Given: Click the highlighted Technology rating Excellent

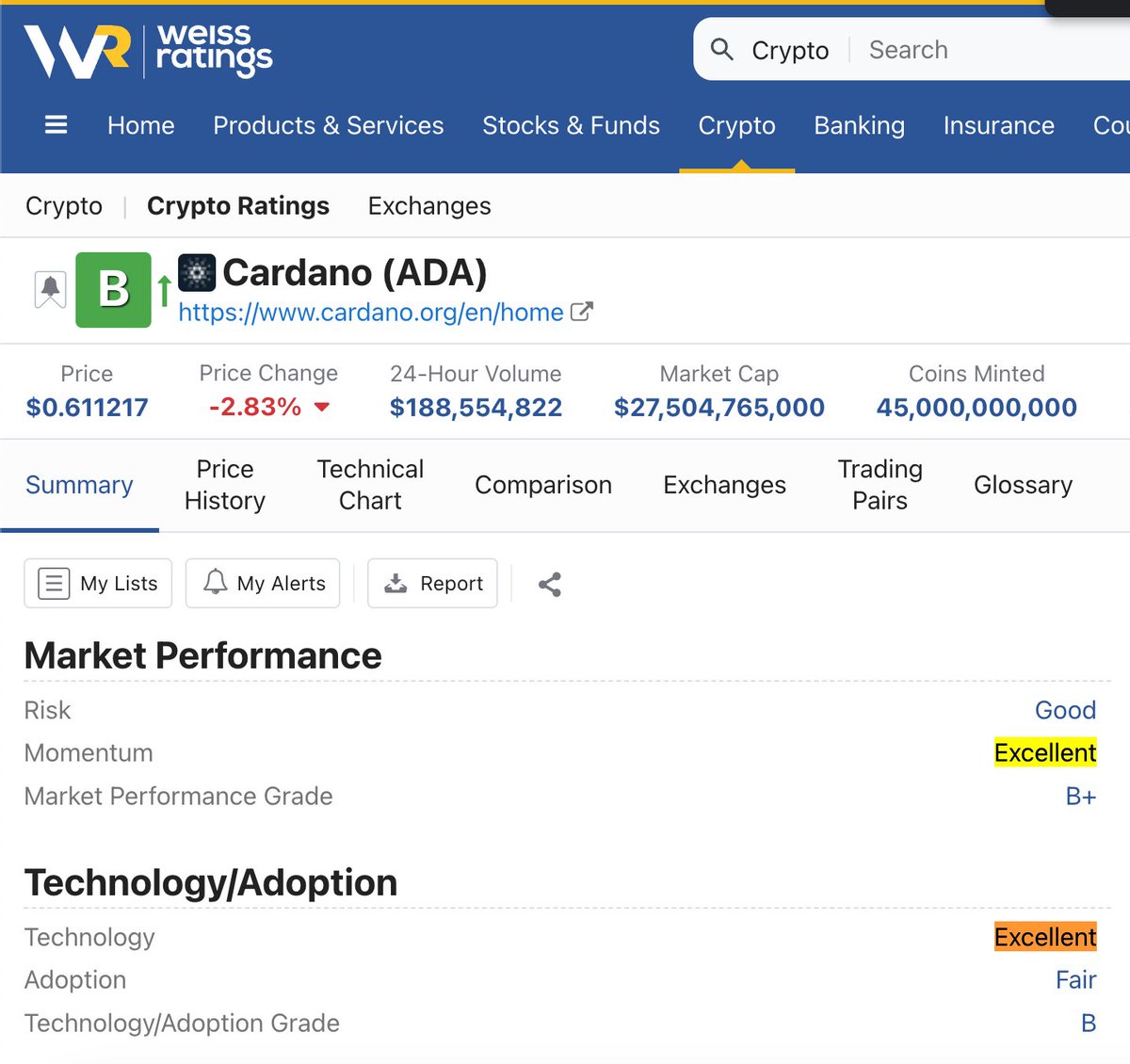Looking at the screenshot, I should pos(1045,937).
